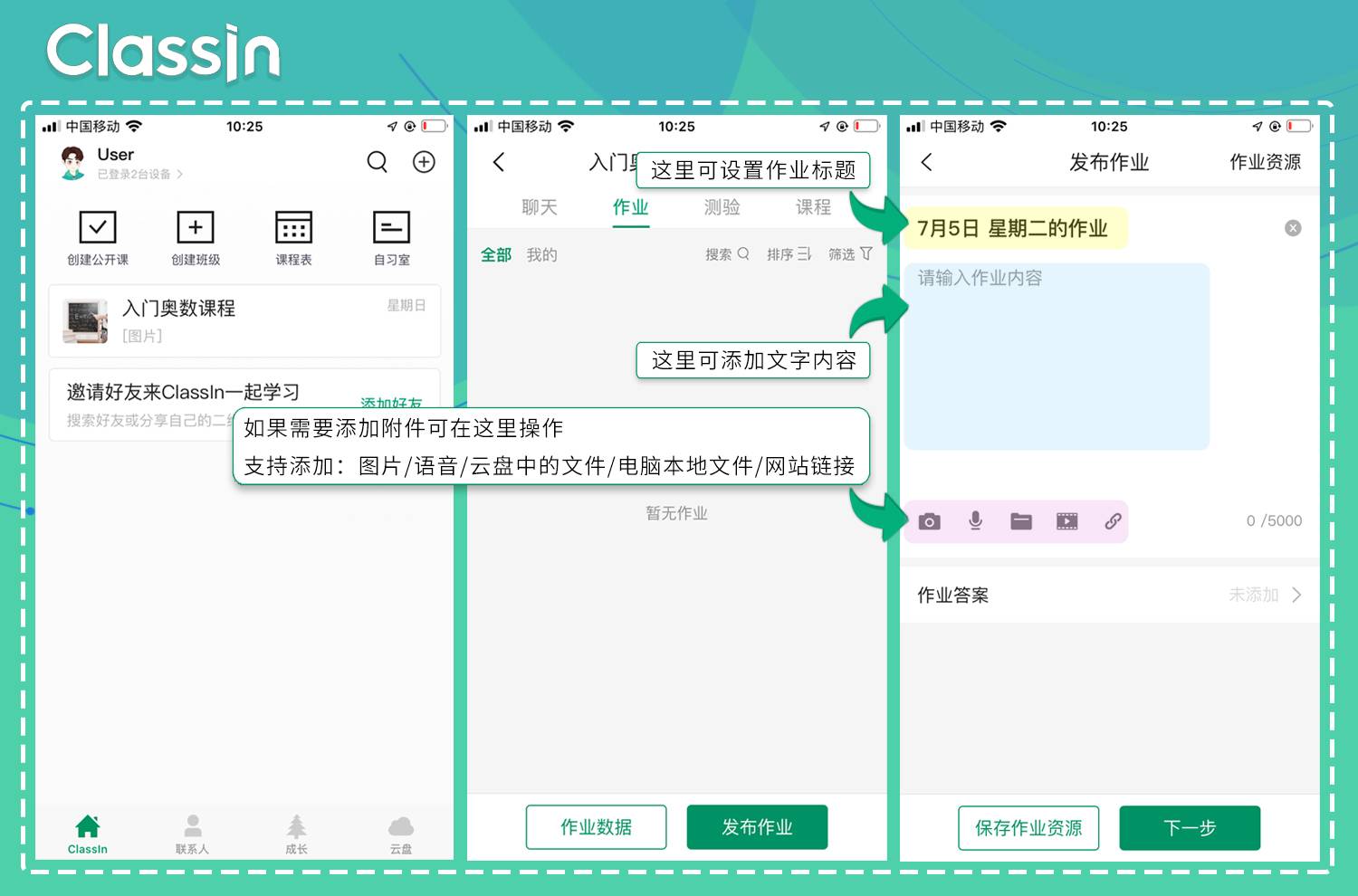Tap the search magnifier on the home screen

(x=377, y=162)
